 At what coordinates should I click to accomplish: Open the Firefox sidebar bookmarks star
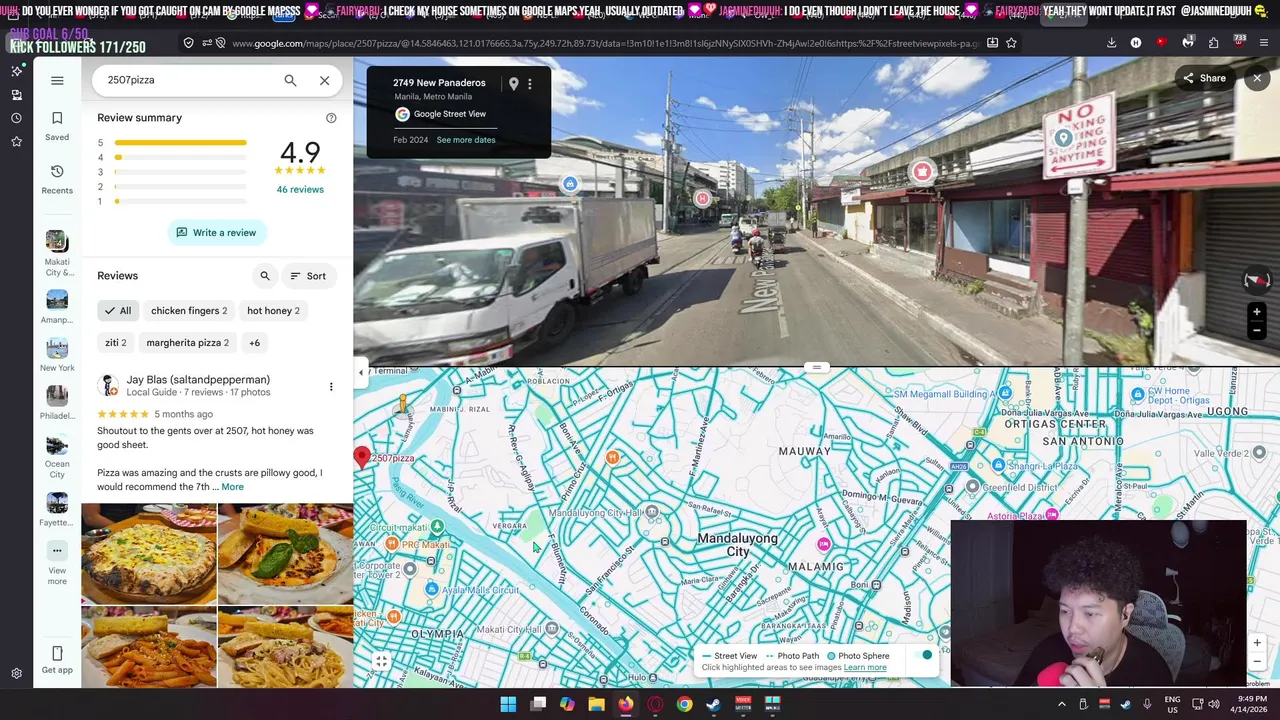click(16, 142)
